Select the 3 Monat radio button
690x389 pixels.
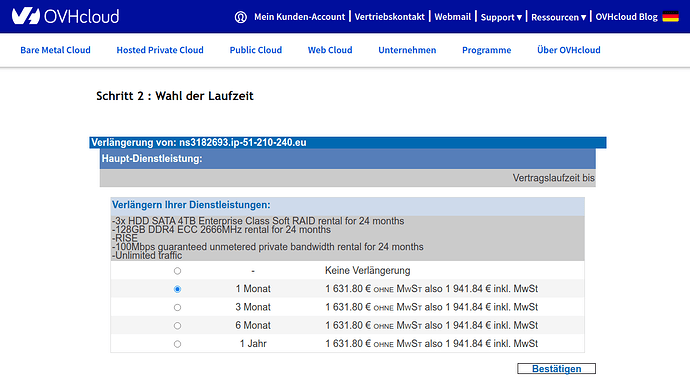coord(177,308)
